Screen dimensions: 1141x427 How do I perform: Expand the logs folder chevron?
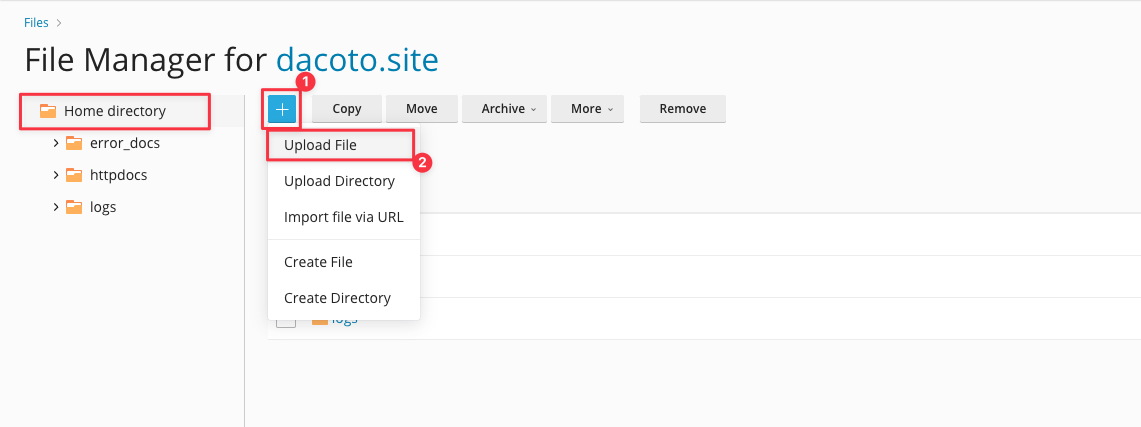(x=56, y=207)
